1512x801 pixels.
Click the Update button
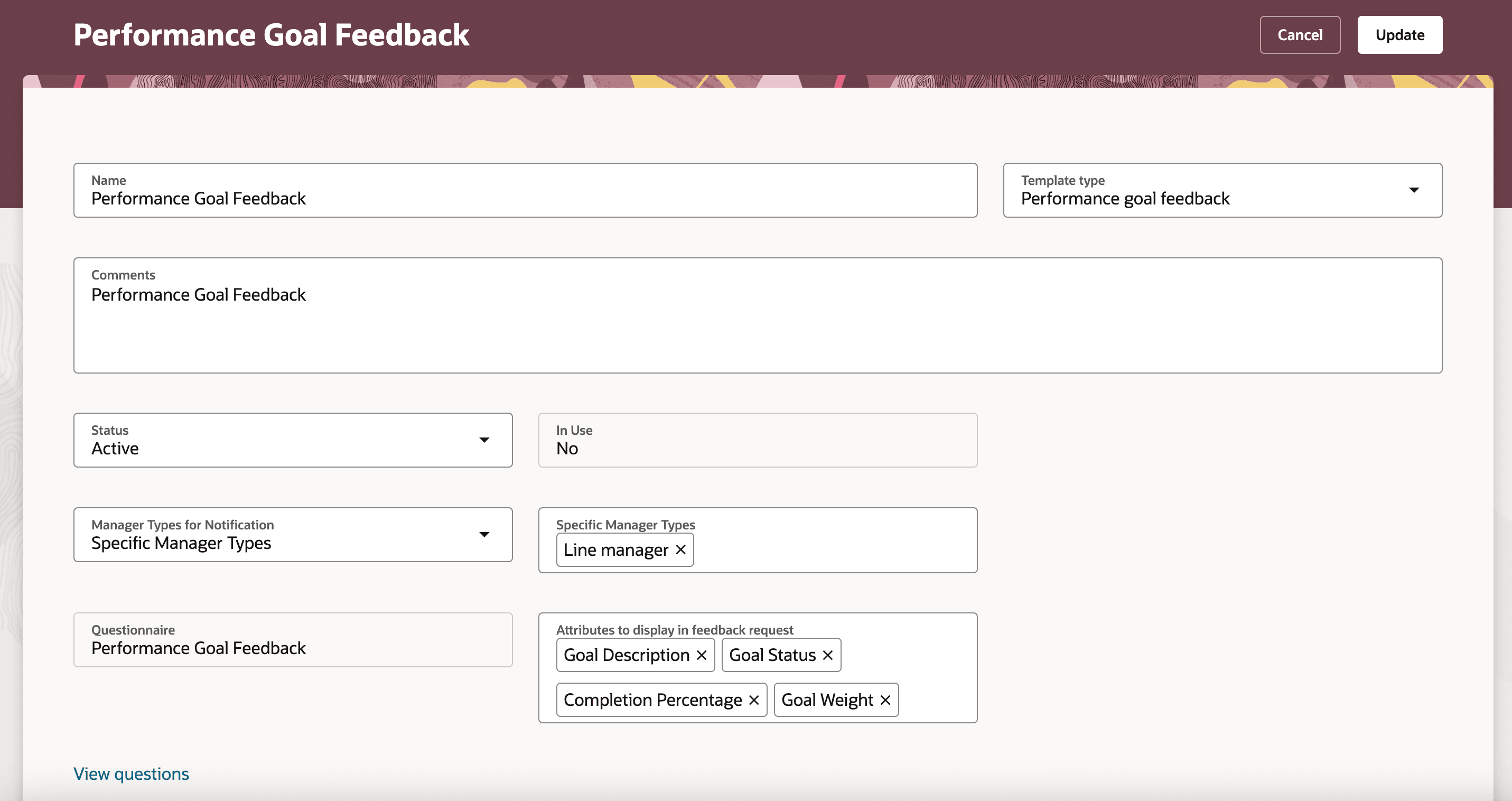pos(1400,35)
